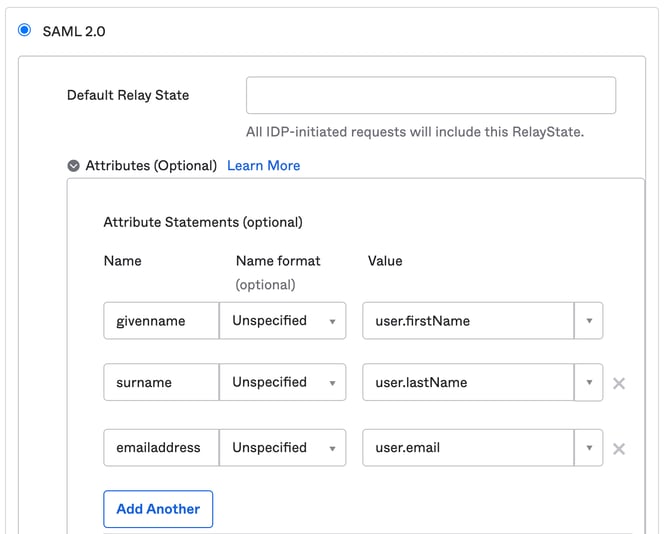Open Name format dropdown for givenname
The image size is (670, 534).
pyautogui.click(x=282, y=321)
